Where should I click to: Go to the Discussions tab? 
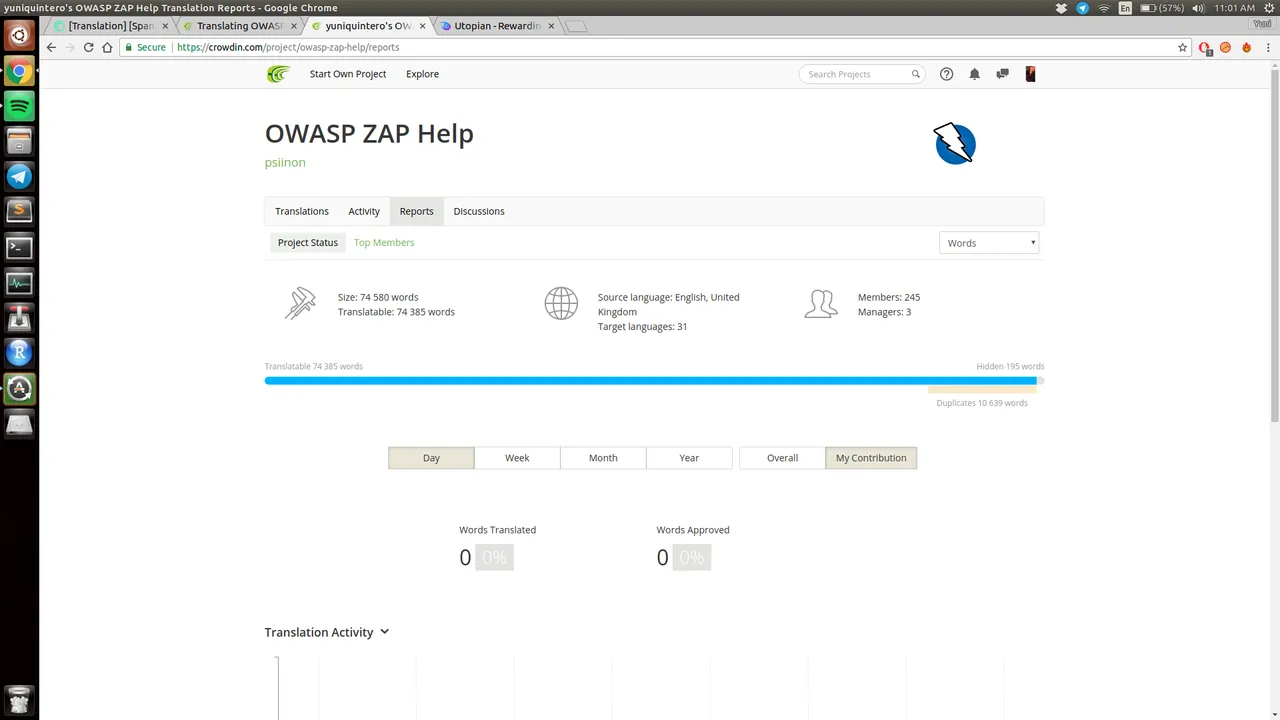[x=479, y=211]
